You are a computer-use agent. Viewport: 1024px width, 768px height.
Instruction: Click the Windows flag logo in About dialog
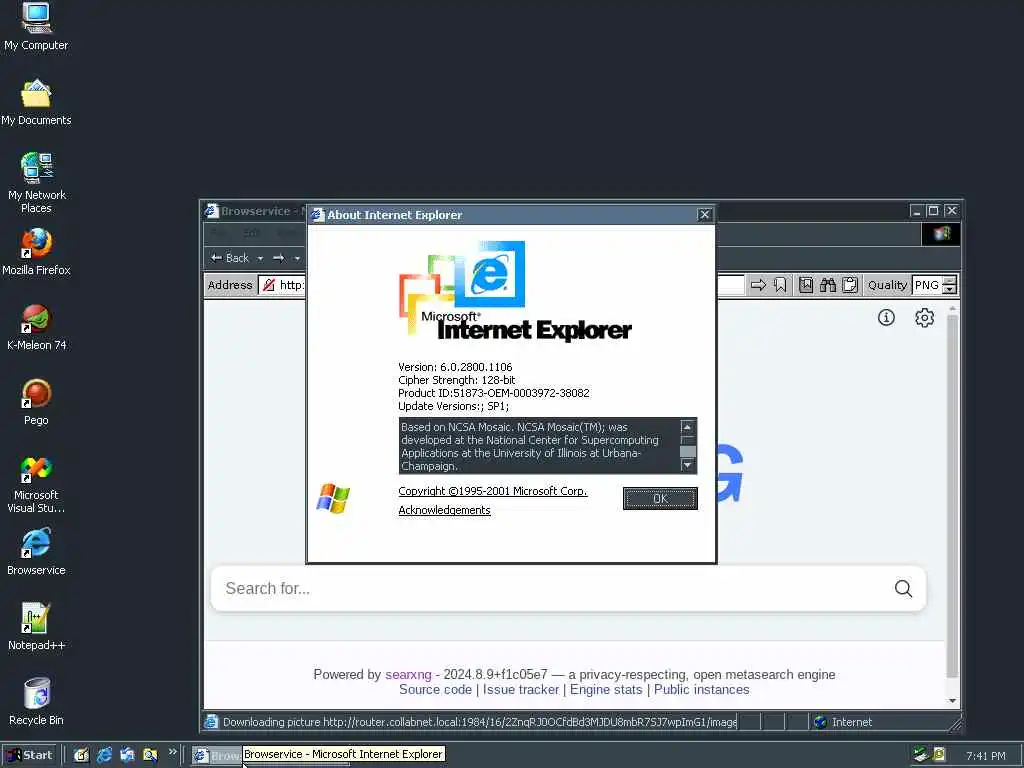coord(333,498)
